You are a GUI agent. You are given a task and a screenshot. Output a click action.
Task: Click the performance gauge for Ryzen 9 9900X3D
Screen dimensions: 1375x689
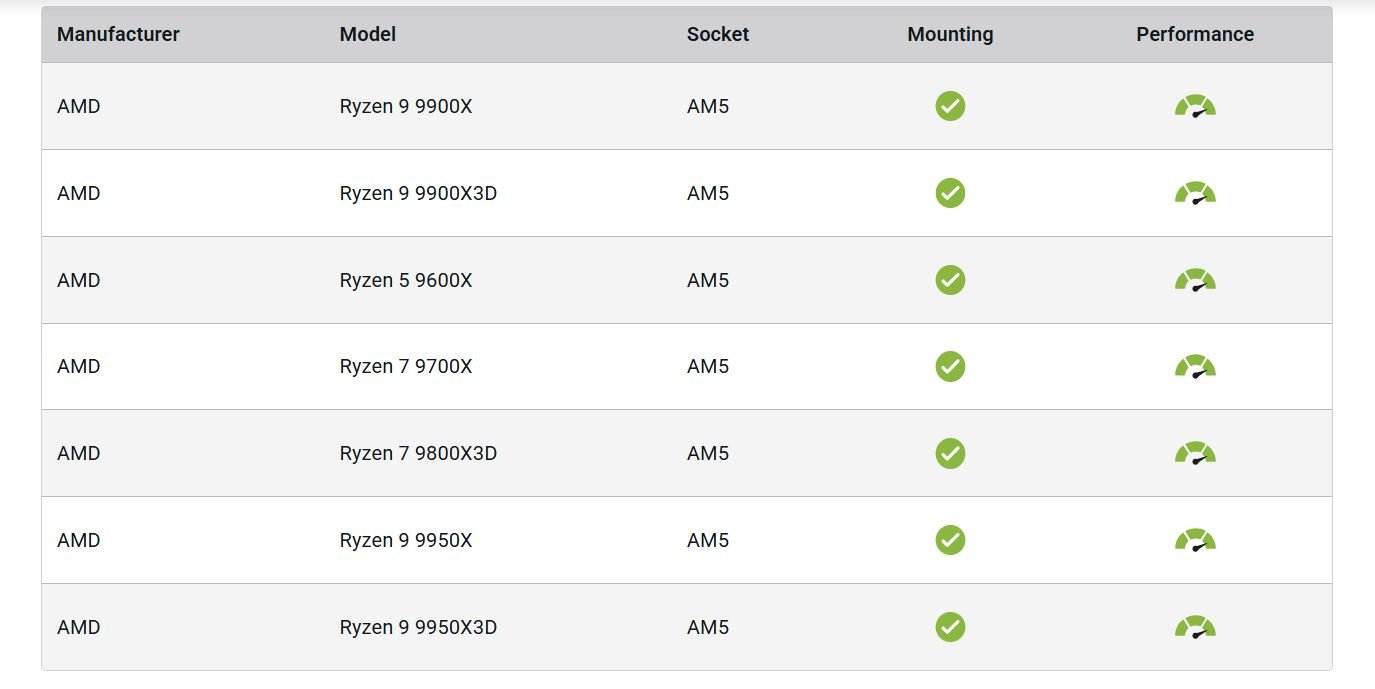pyautogui.click(x=1195, y=193)
